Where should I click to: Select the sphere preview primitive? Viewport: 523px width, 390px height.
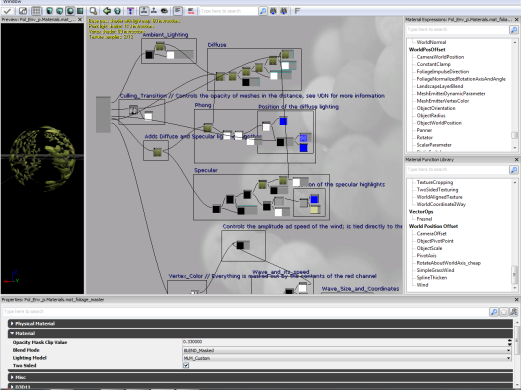pos(70,11)
